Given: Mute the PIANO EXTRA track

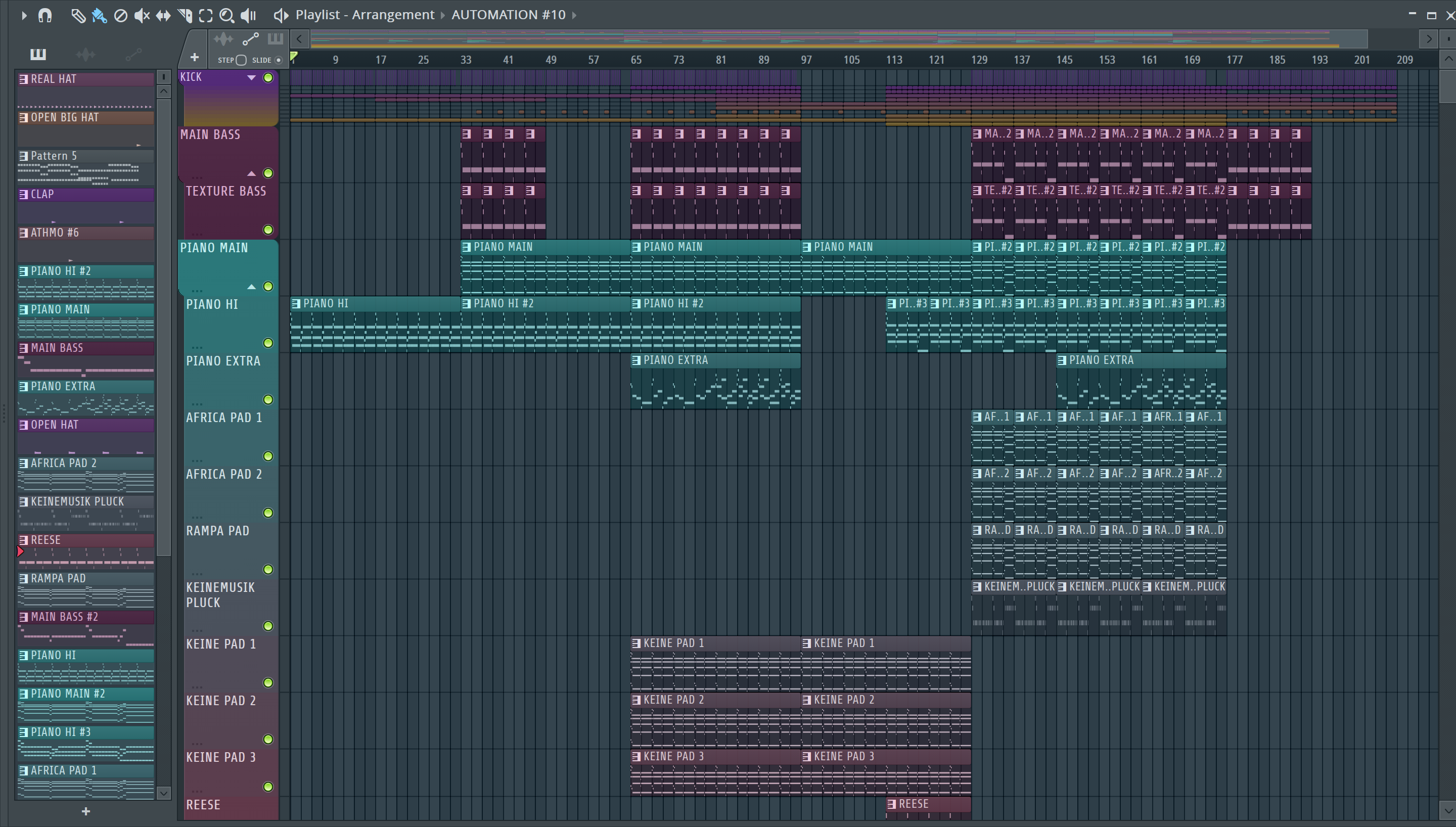Looking at the screenshot, I should pyautogui.click(x=268, y=400).
